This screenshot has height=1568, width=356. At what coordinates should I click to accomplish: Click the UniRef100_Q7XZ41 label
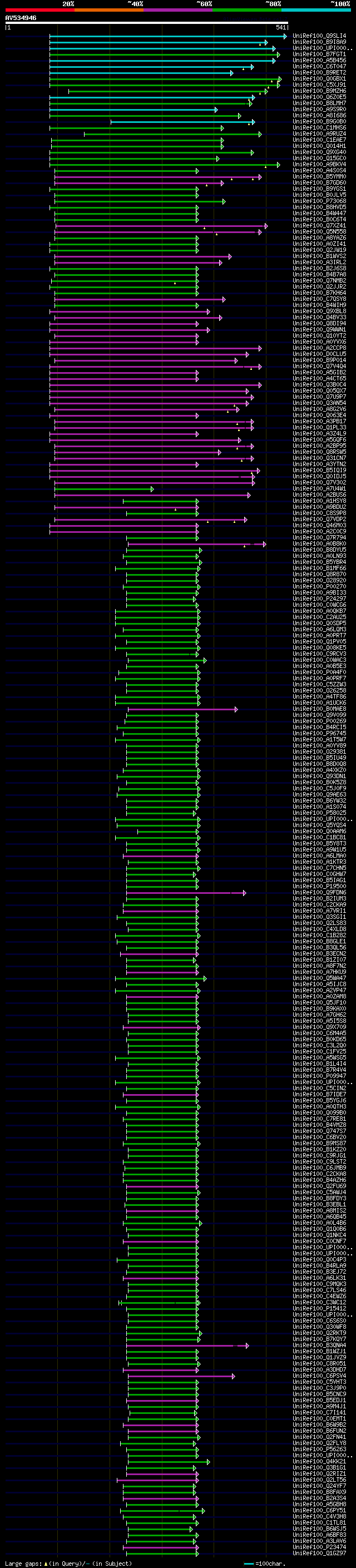coord(319,225)
